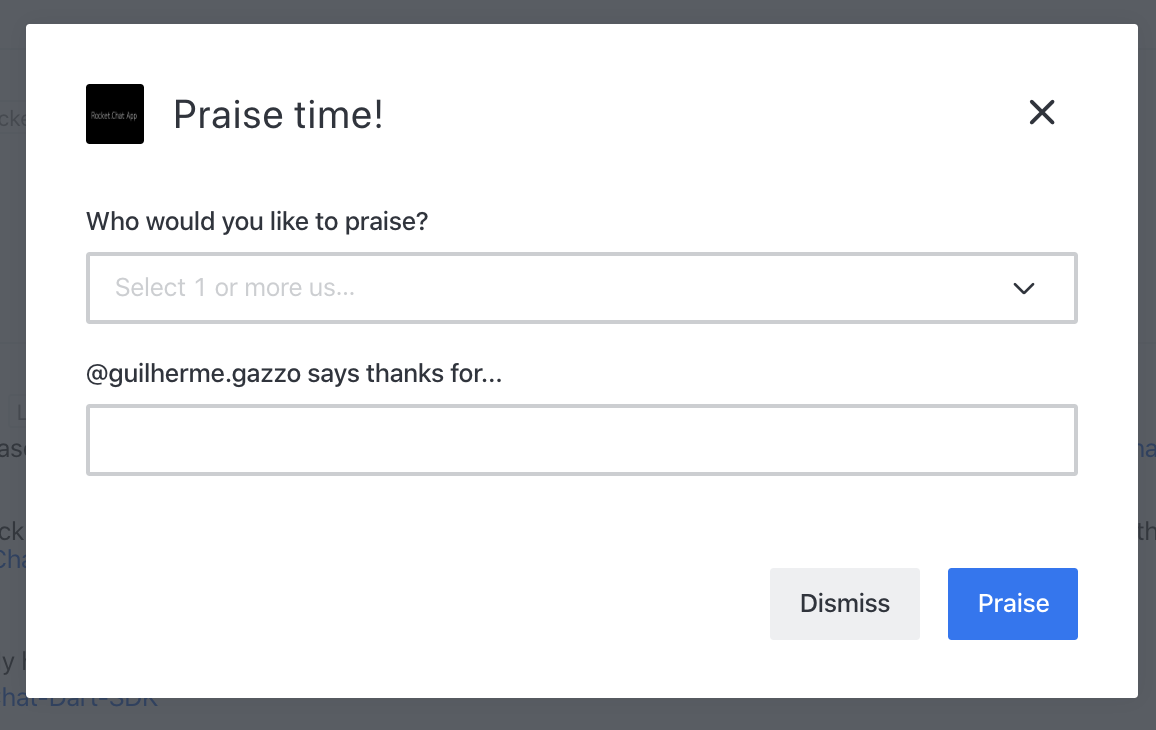1156x730 pixels.
Task: Click the placeholder text in user selector
Action: 236,288
